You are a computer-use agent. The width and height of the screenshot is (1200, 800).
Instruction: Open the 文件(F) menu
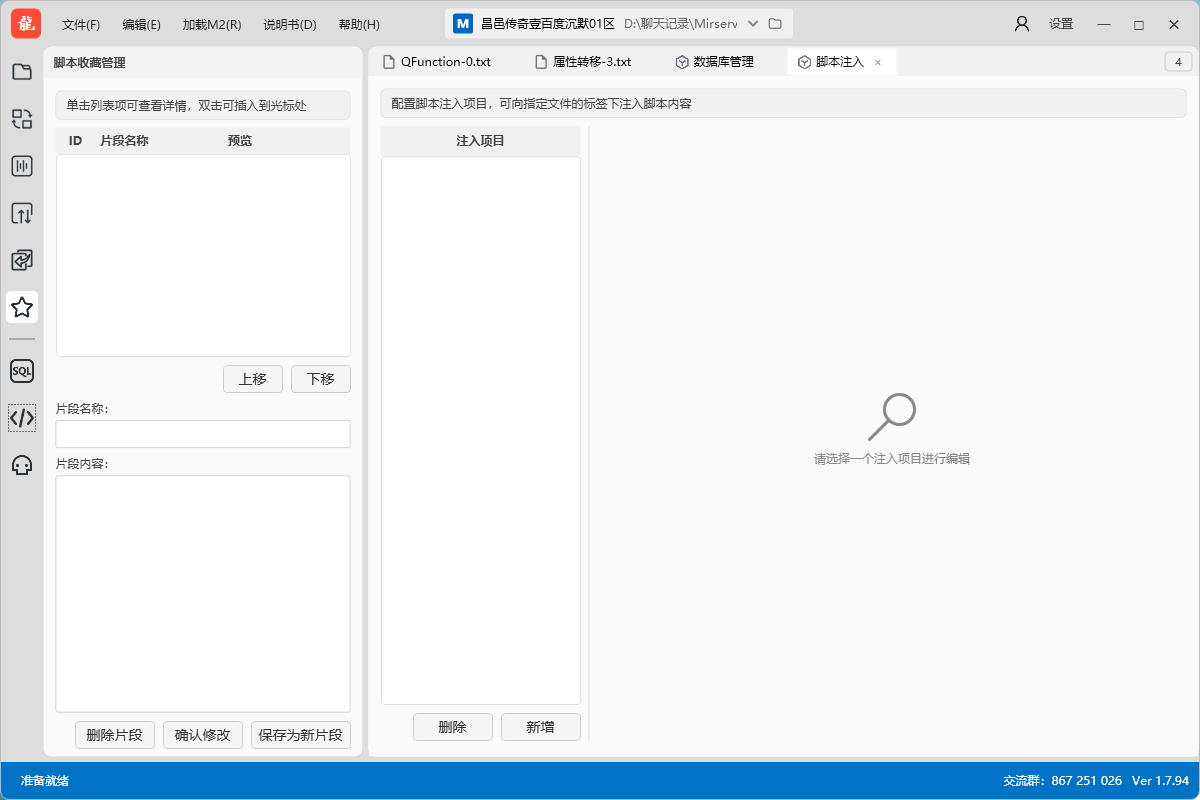(81, 23)
